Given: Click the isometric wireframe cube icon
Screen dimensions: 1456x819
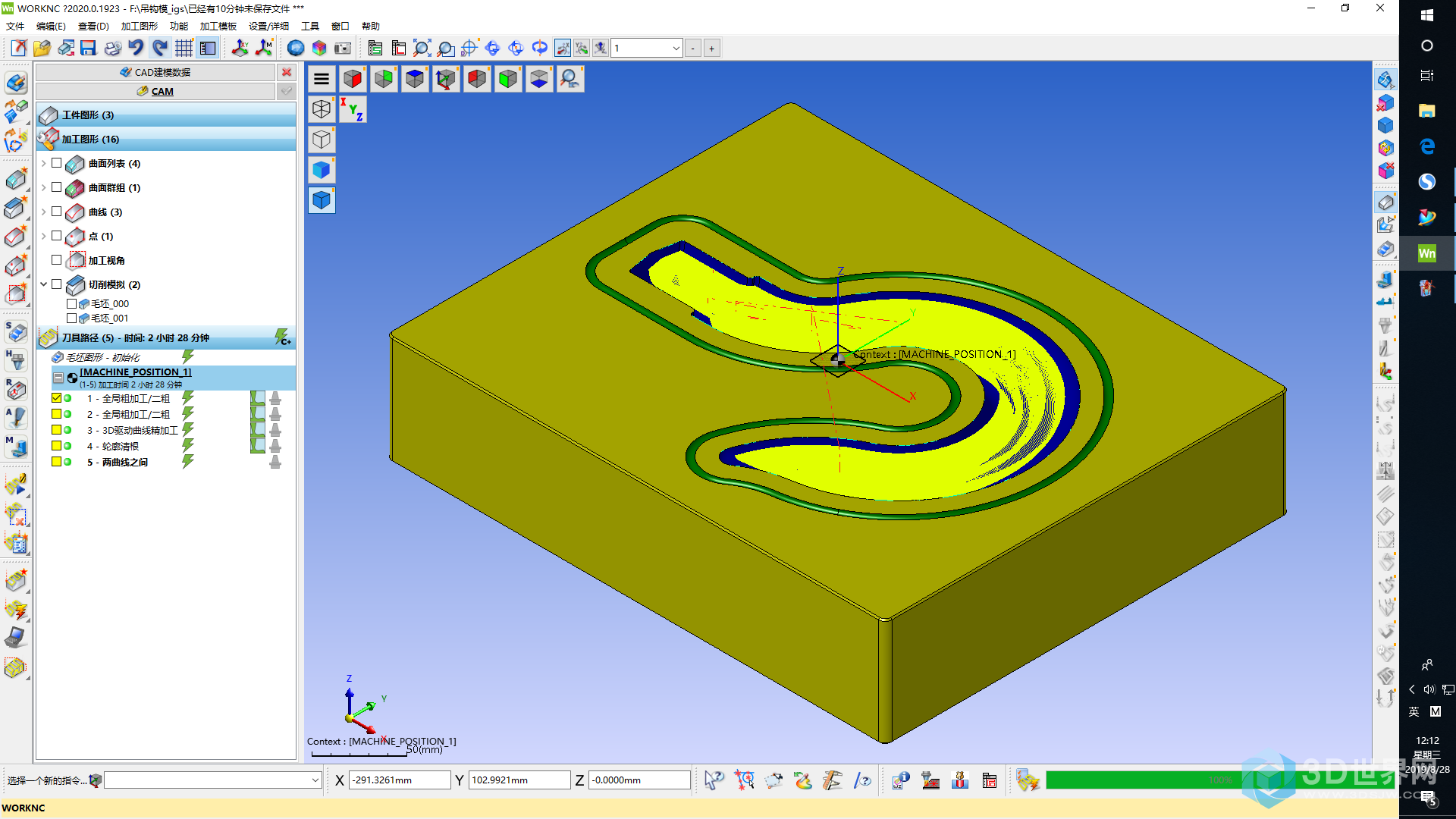Looking at the screenshot, I should (x=322, y=109).
